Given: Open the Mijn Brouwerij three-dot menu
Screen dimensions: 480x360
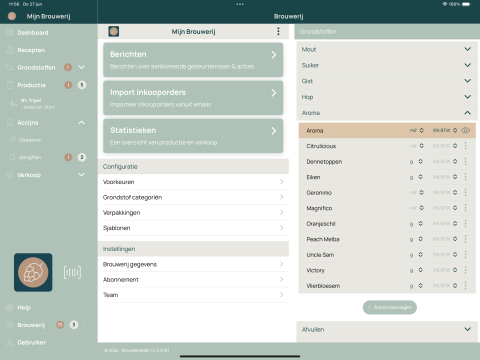Looking at the screenshot, I should [x=278, y=31].
